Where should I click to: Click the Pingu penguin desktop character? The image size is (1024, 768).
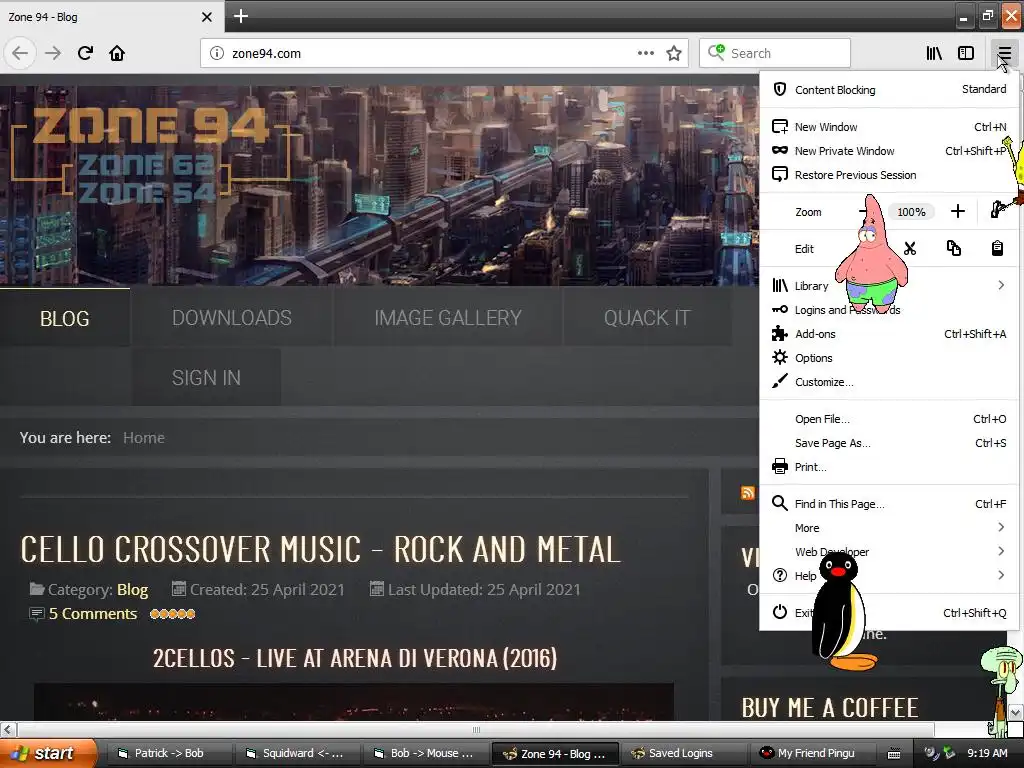click(x=842, y=613)
